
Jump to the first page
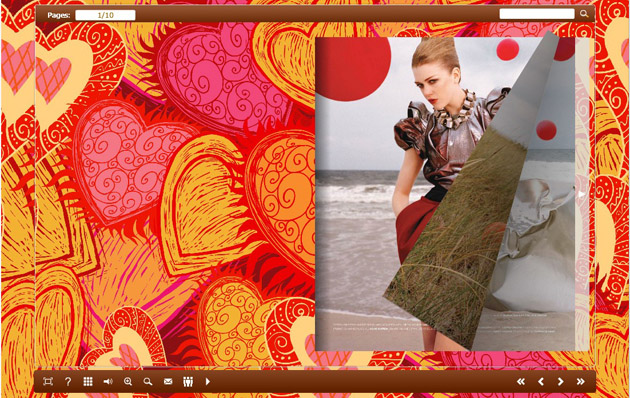pos(521,382)
